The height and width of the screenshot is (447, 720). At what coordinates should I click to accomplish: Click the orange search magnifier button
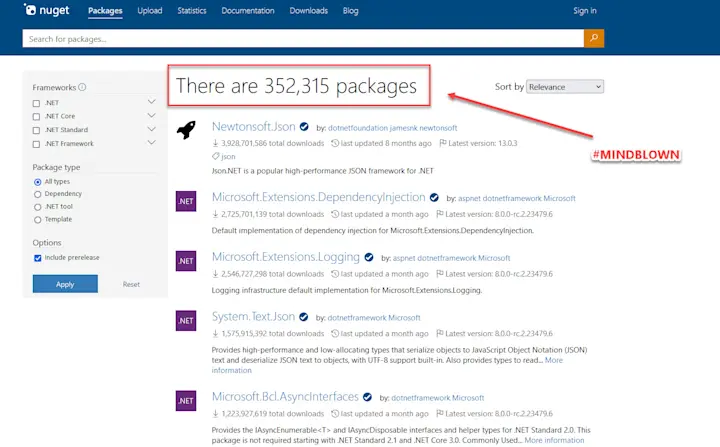[594, 38]
